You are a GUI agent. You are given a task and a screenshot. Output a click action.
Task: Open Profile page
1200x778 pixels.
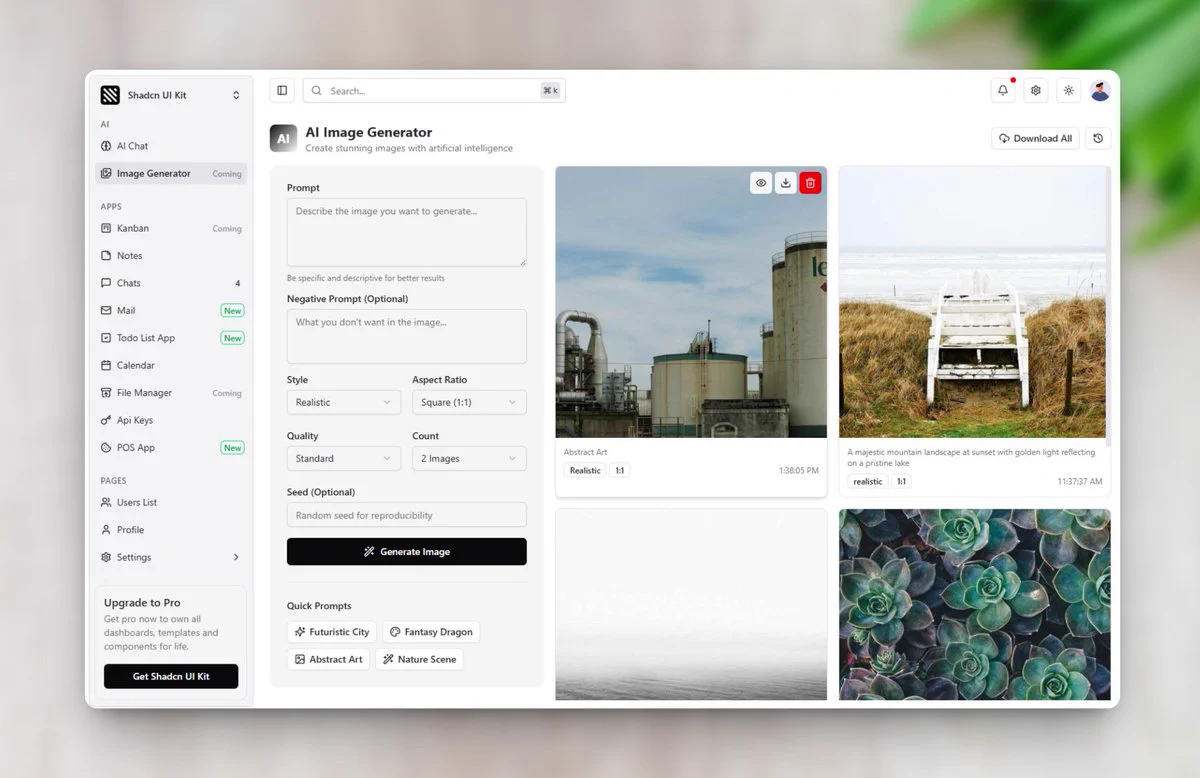[x=171, y=530]
